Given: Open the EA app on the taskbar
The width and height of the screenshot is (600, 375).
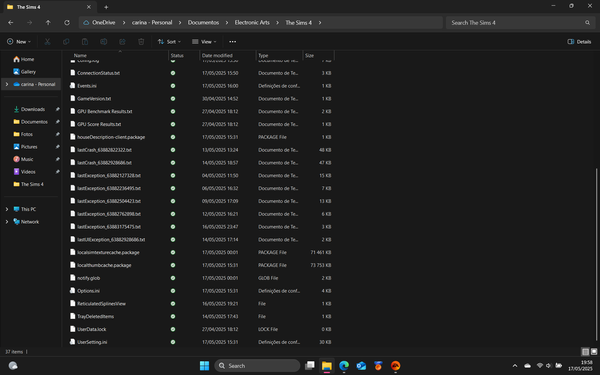Looking at the screenshot, I should tap(395, 366).
